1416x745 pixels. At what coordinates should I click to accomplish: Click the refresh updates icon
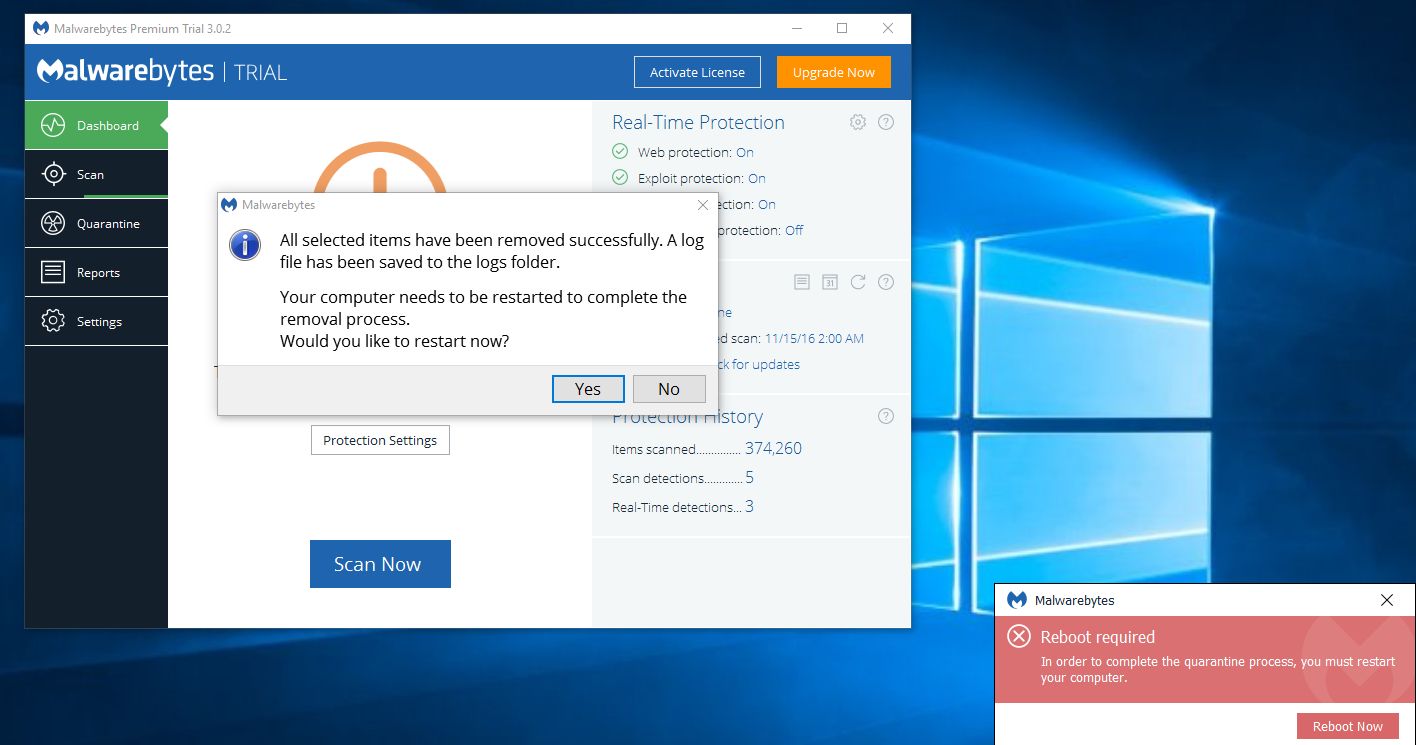[x=858, y=282]
